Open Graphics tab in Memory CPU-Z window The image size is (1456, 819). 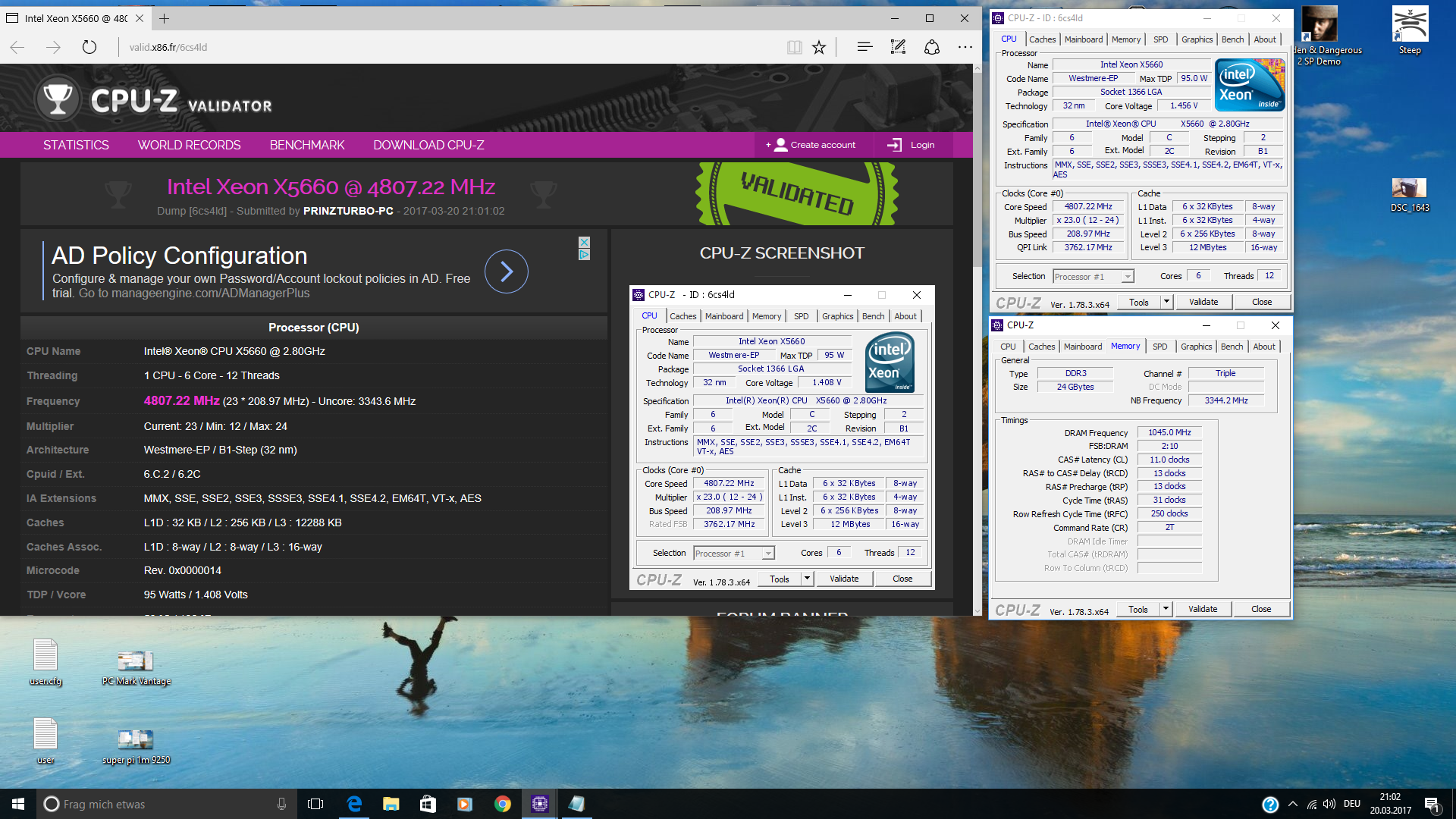coord(1196,347)
